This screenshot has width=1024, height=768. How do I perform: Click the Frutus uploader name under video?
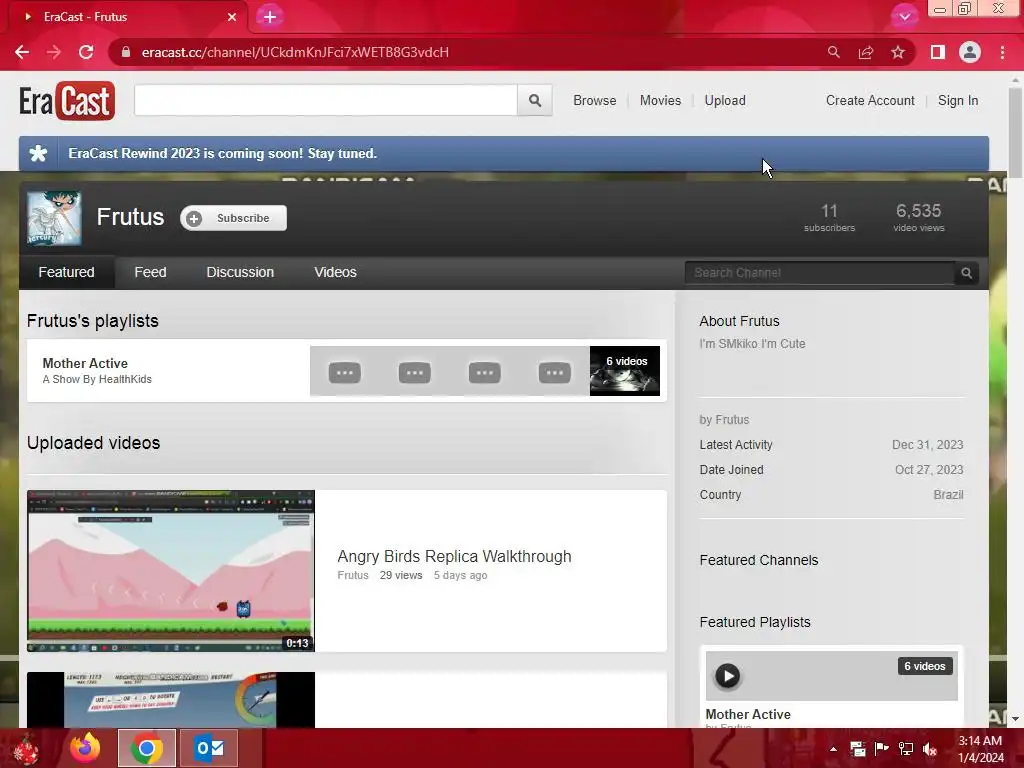(353, 575)
